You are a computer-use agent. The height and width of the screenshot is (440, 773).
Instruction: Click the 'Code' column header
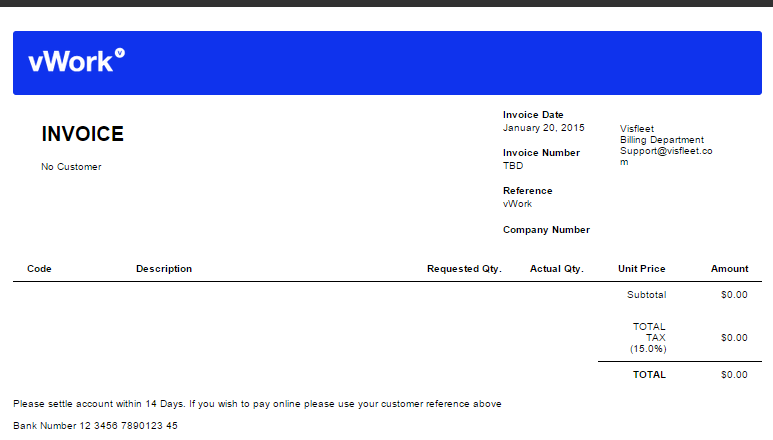(x=39, y=269)
